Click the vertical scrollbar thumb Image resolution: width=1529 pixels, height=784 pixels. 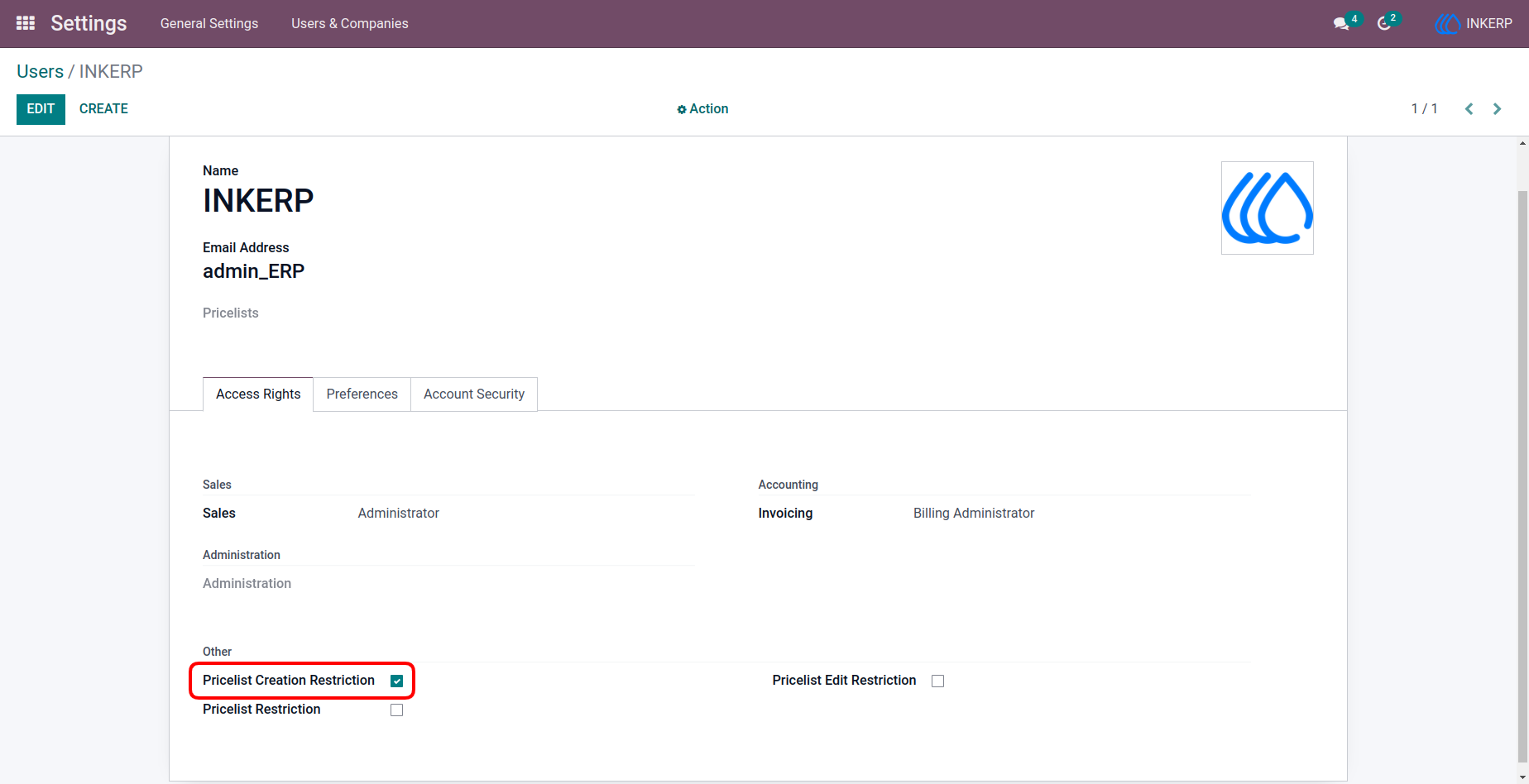point(1522,476)
